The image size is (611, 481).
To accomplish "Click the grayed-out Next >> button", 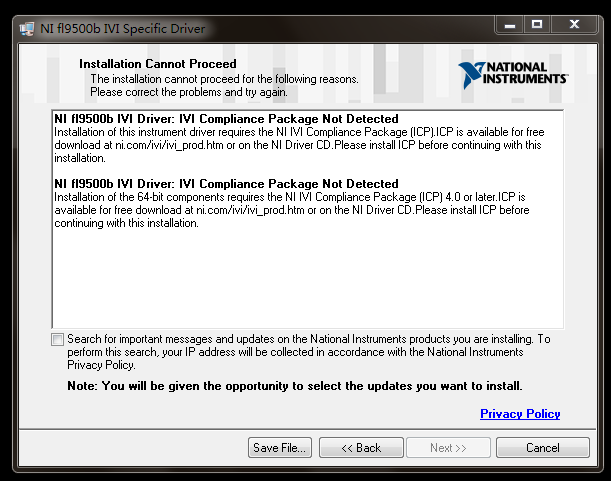I will [448, 447].
